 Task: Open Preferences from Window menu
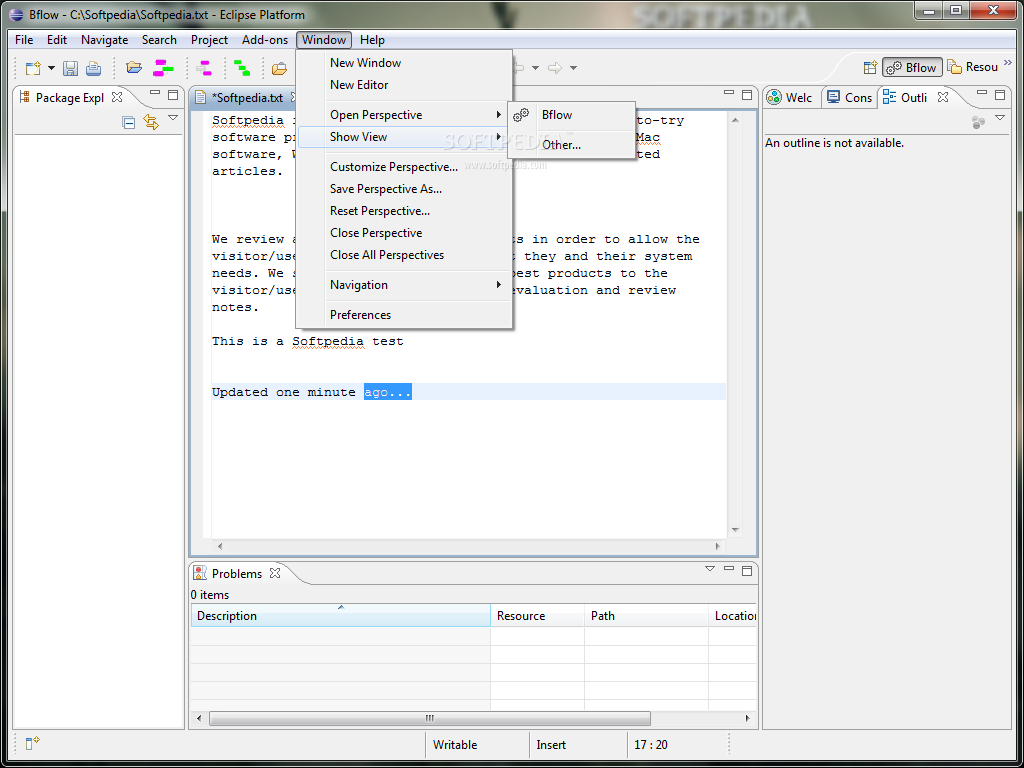point(404,315)
